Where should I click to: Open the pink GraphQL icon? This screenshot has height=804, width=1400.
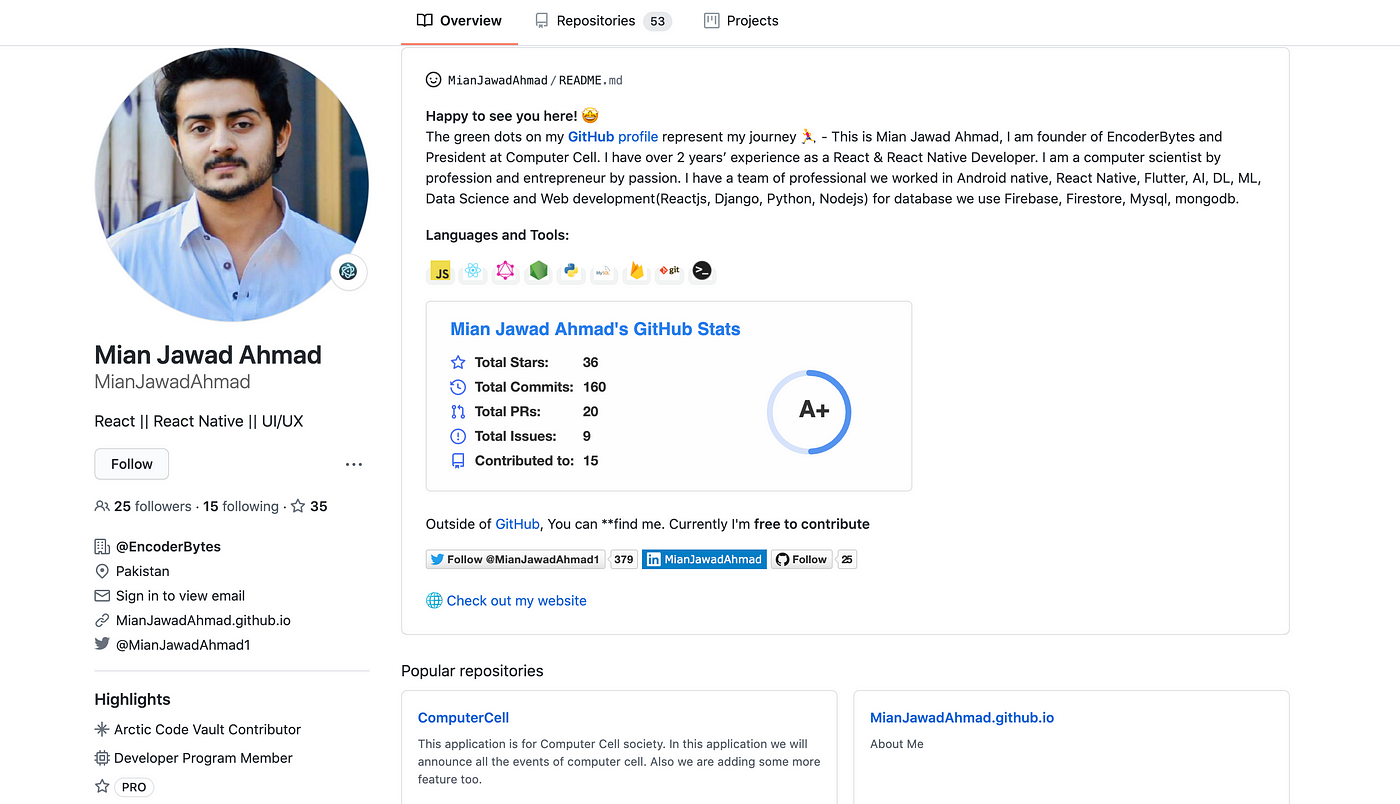click(x=506, y=271)
